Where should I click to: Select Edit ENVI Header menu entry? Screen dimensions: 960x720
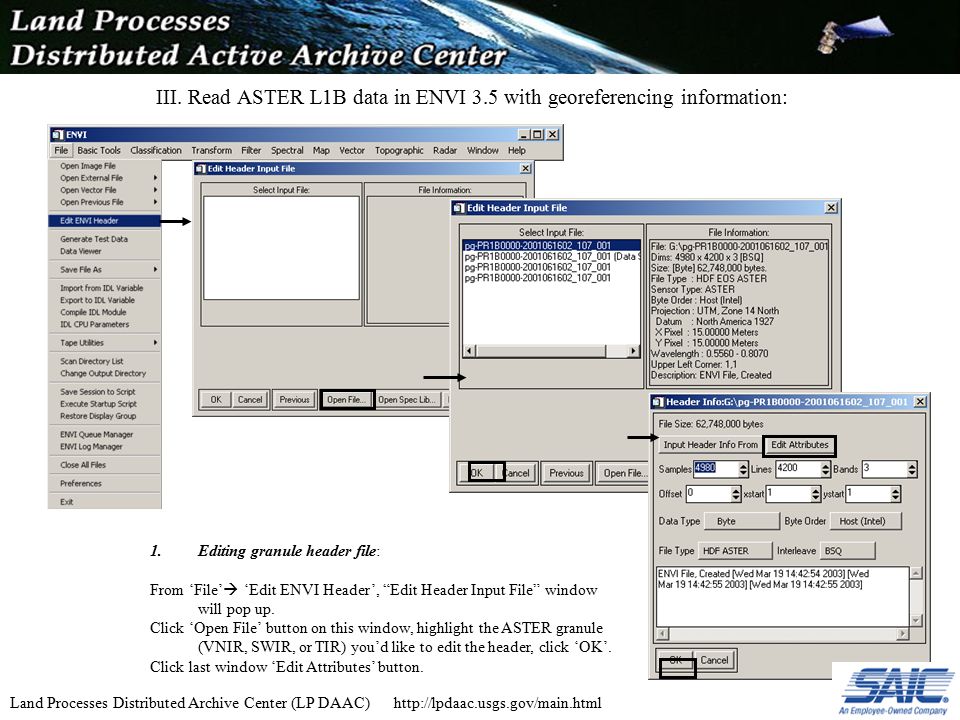pos(104,221)
